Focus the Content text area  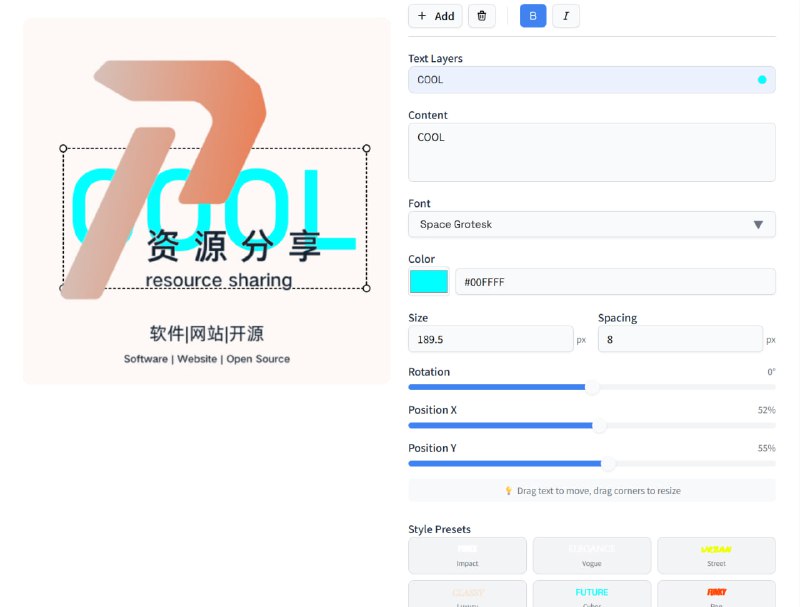point(592,152)
